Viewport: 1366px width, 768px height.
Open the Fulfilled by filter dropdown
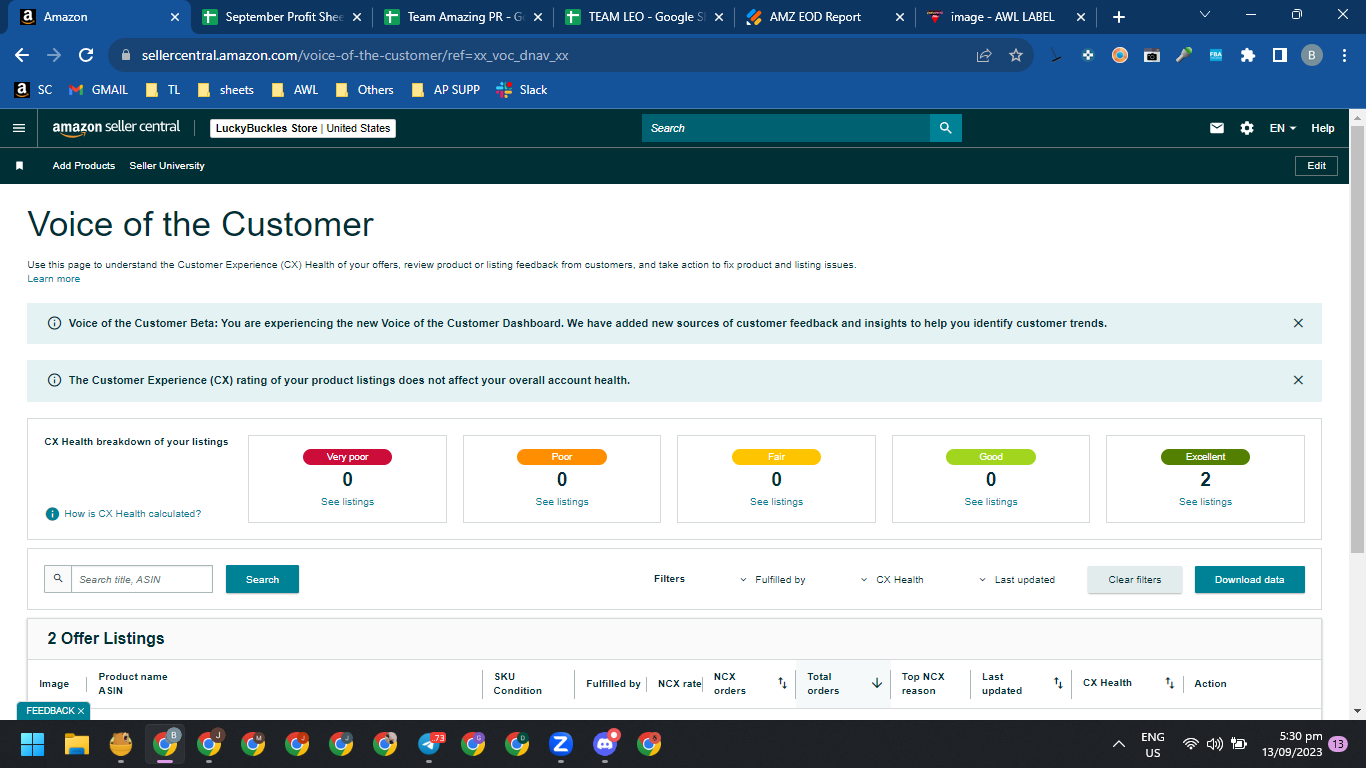[x=773, y=580]
